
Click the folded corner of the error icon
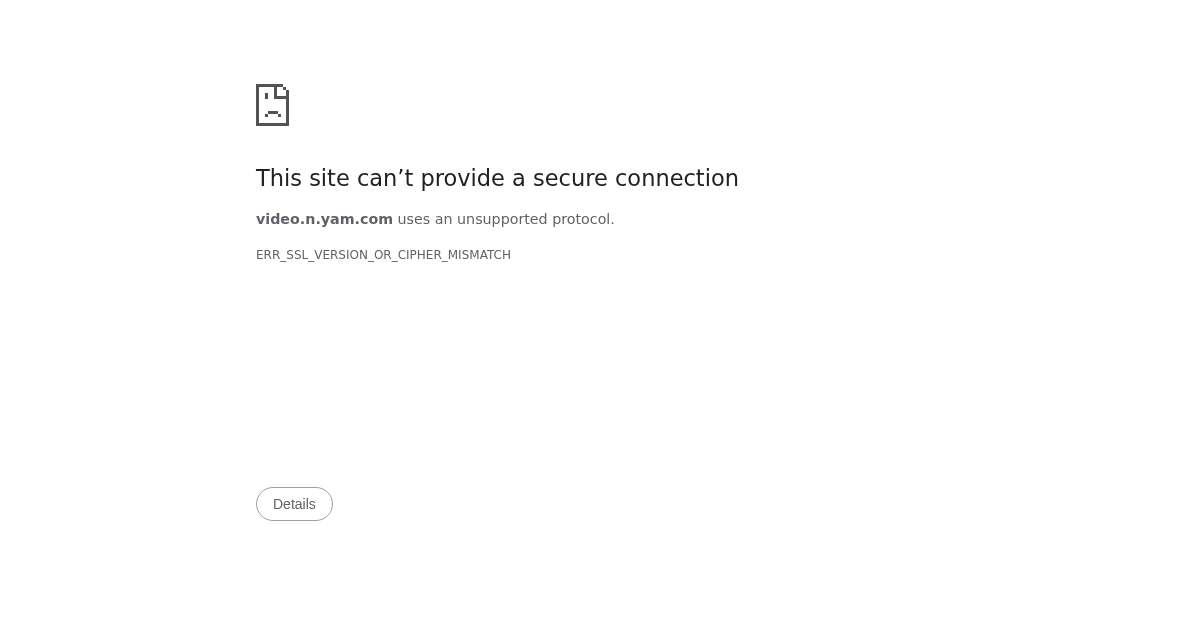coord(282,90)
